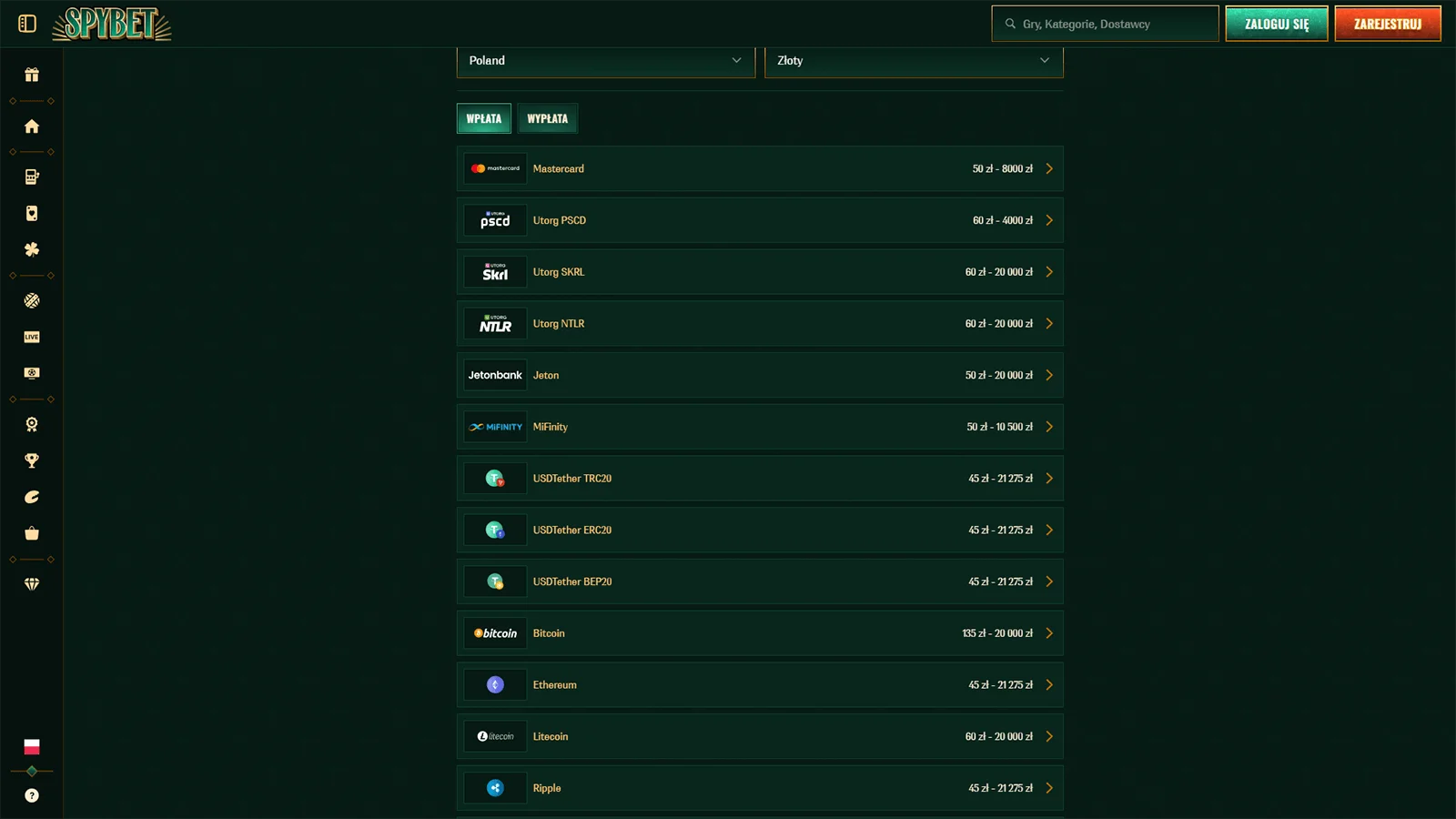Click the Ethereum coin icon
The height and width of the screenshot is (819, 1456).
(x=495, y=684)
